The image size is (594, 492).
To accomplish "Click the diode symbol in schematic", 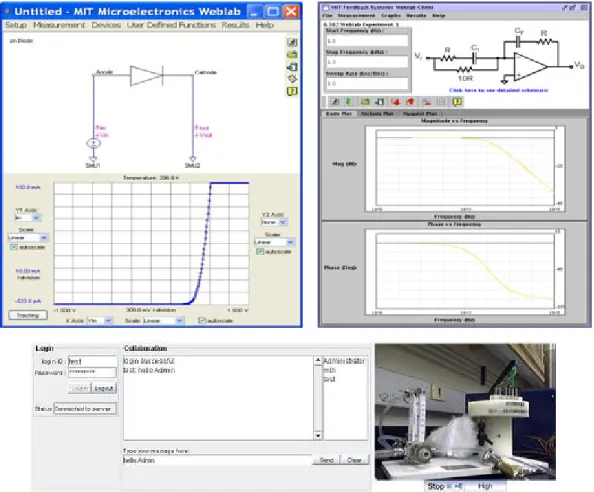I will pos(146,75).
